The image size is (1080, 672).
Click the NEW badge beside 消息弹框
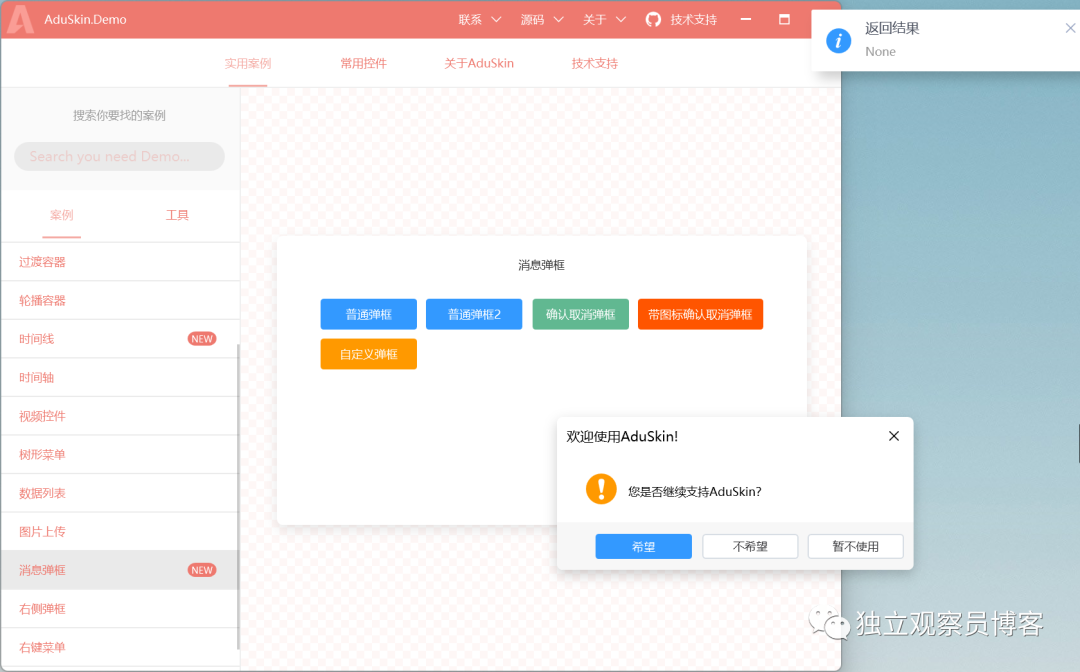tap(202, 570)
